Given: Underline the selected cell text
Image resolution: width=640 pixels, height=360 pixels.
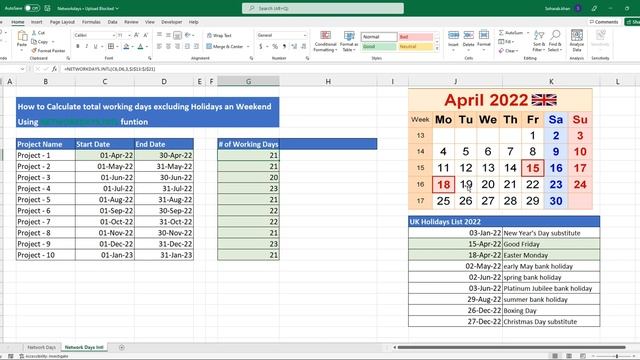Looking at the screenshot, I should (96, 47).
